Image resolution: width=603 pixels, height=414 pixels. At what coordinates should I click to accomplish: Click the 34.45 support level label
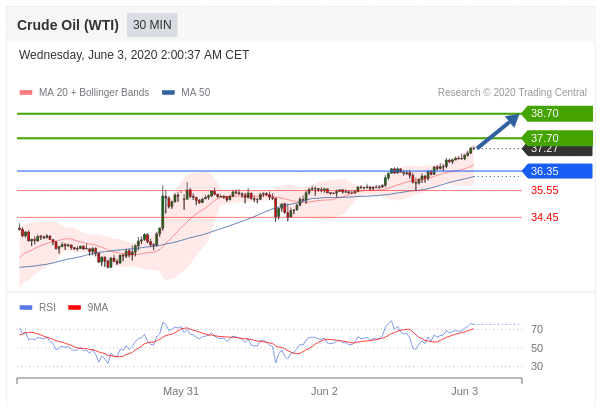click(x=545, y=217)
